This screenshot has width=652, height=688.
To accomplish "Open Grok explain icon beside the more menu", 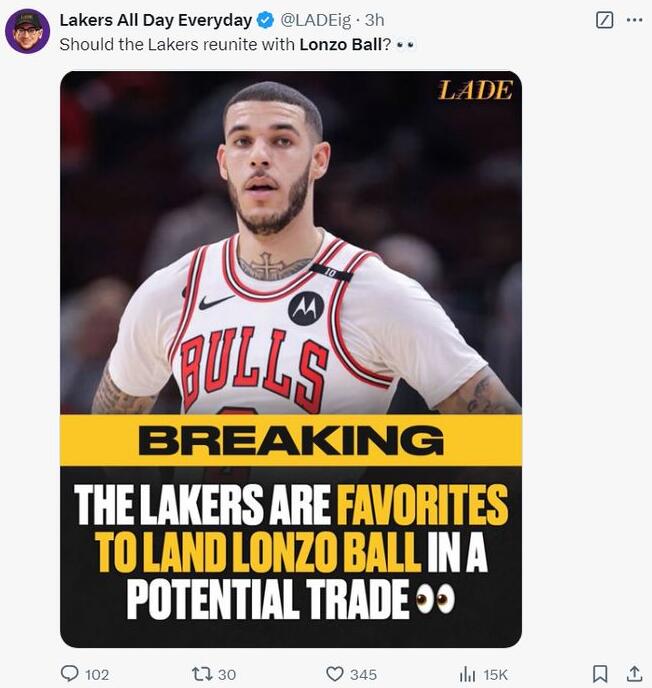I will click(604, 20).
